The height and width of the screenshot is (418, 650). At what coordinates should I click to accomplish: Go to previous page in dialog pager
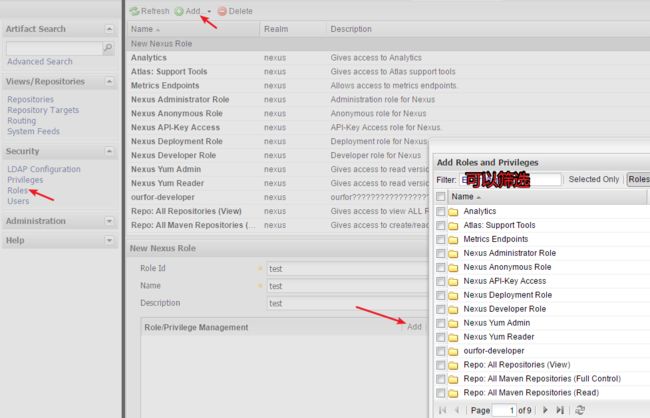(457, 410)
